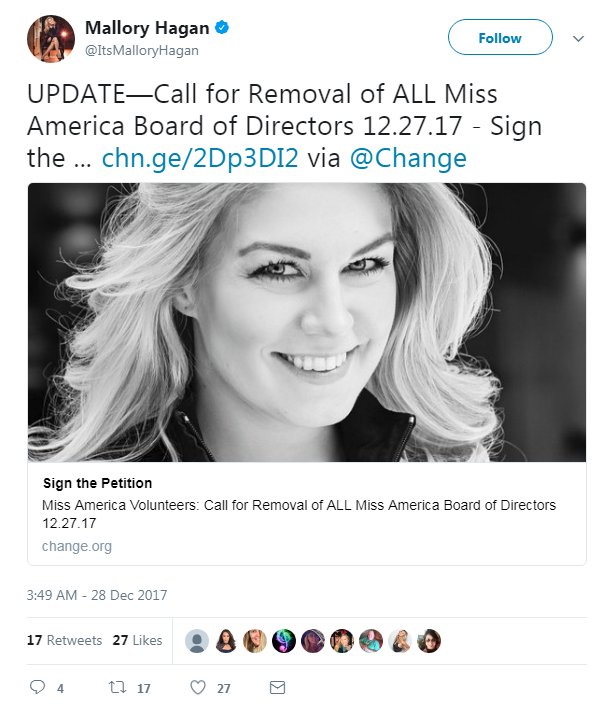Open the black-and-white petition preview image
Viewport: 616px width, 713px height.
[x=307, y=322]
